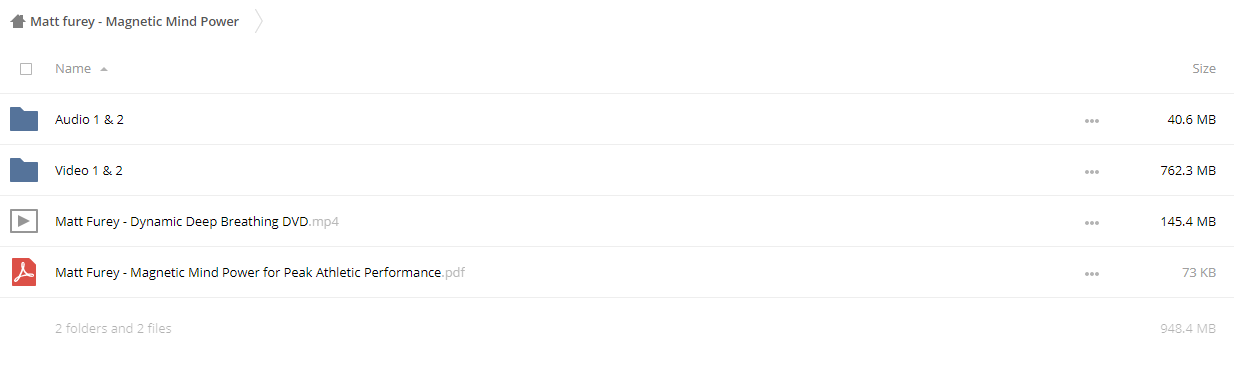
Task: Toggle the select-all checkbox
Action: tap(26, 69)
